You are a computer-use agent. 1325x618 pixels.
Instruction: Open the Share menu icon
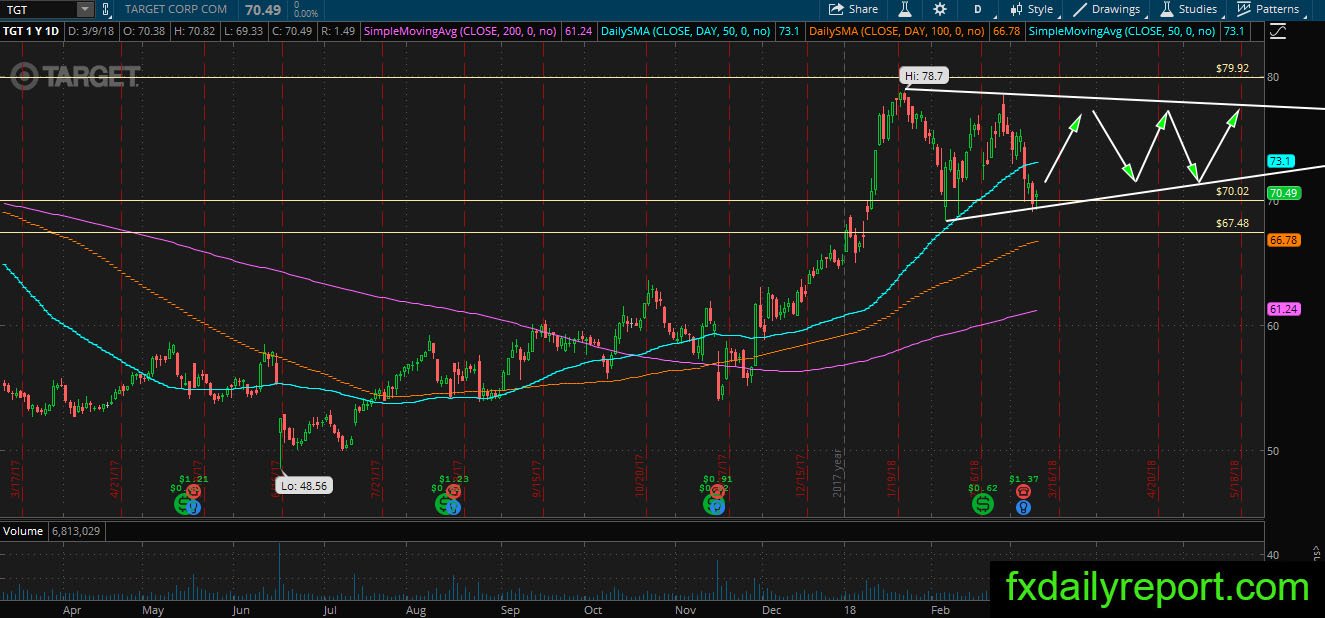coord(836,9)
